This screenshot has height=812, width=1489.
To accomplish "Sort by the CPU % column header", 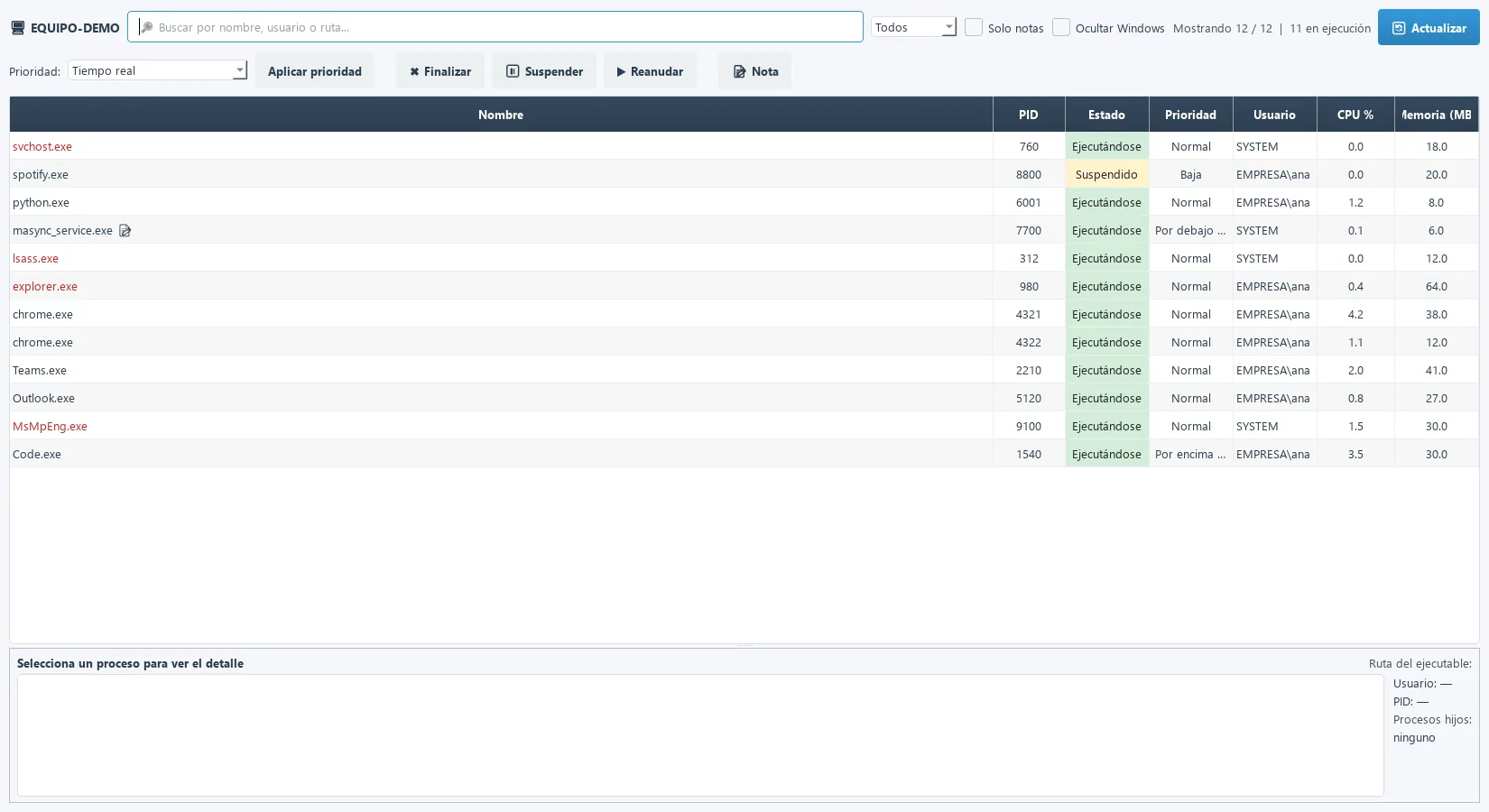I will 1355,115.
